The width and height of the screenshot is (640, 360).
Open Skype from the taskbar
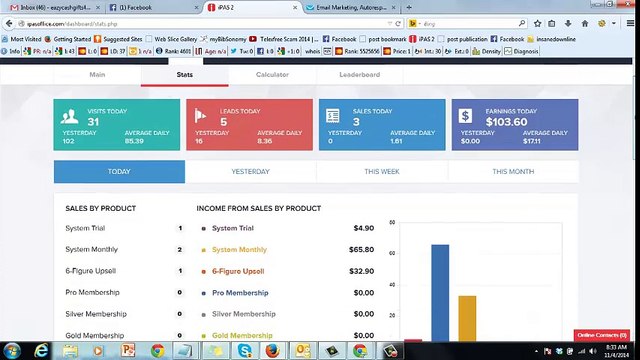click(244, 351)
